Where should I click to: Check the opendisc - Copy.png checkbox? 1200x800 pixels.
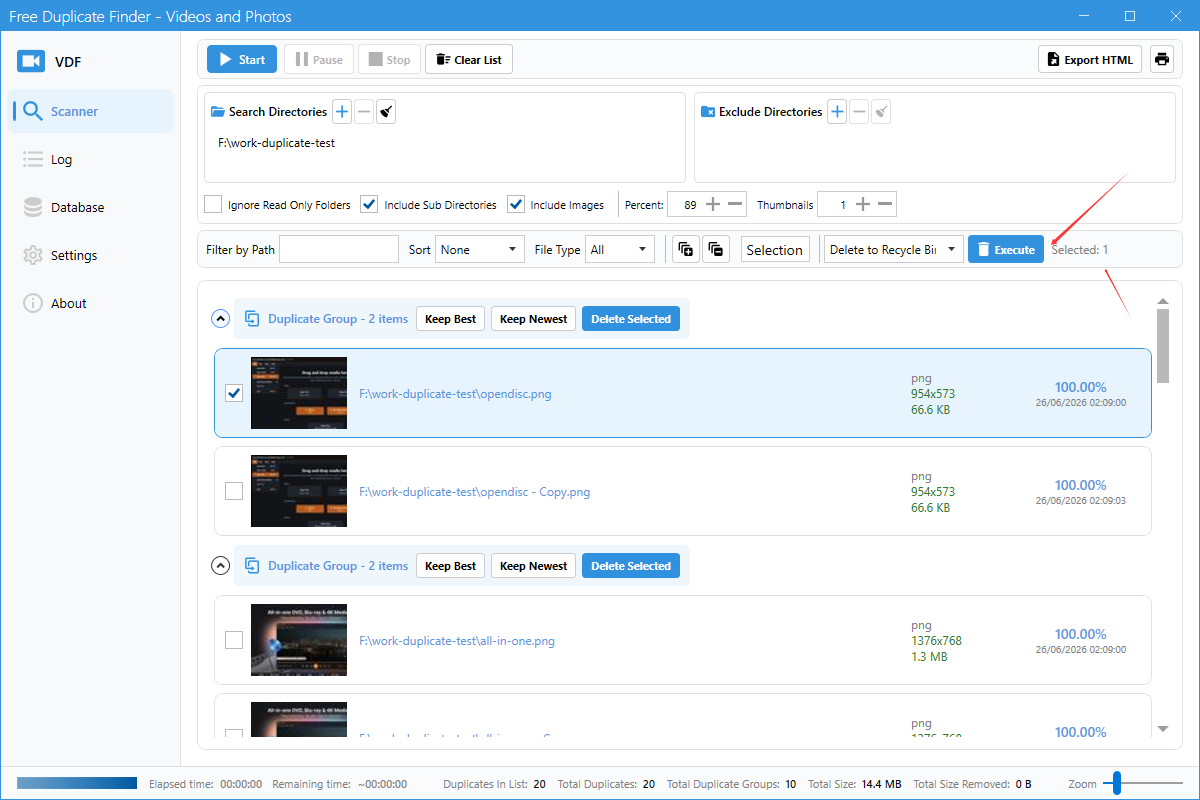pyautogui.click(x=234, y=491)
